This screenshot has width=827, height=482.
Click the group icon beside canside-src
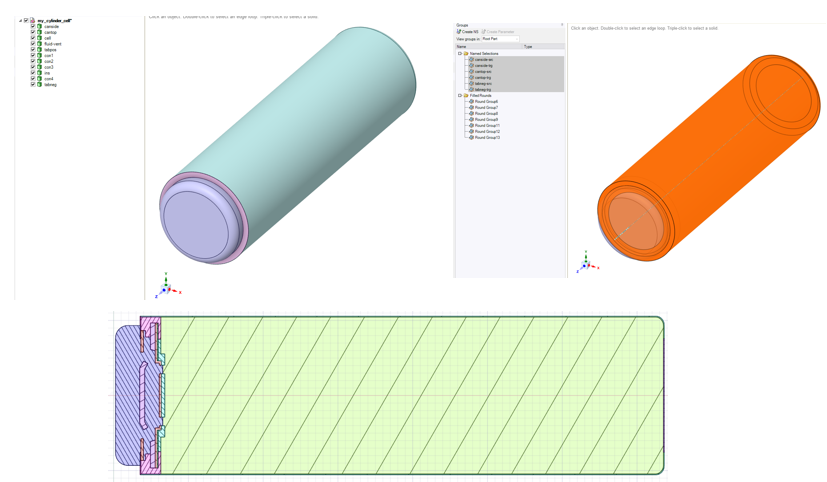(472, 60)
